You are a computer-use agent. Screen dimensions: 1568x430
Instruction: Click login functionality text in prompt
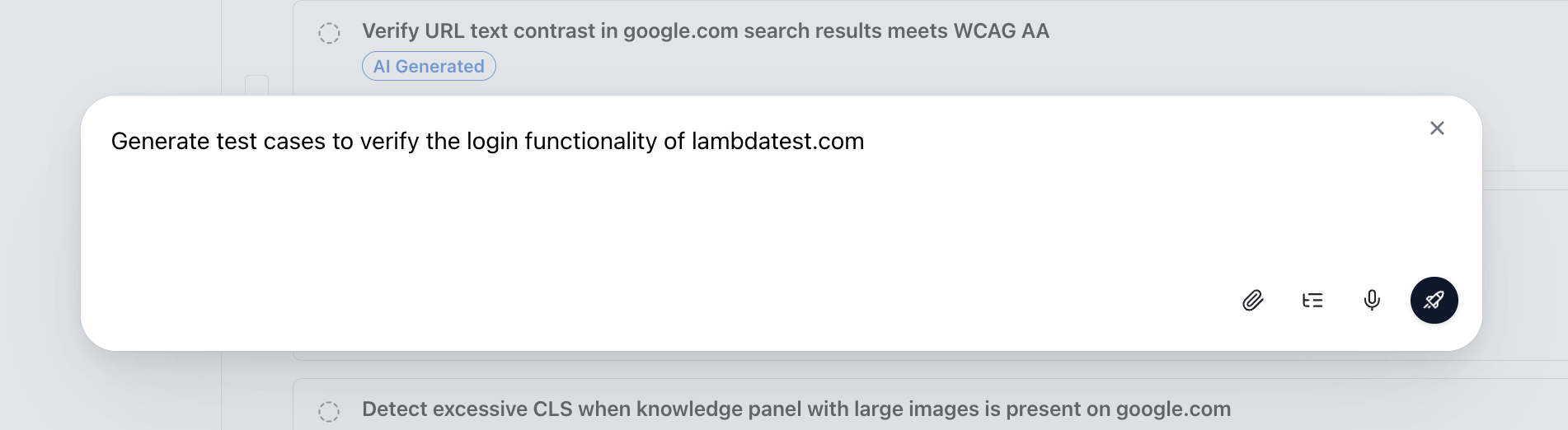561,142
